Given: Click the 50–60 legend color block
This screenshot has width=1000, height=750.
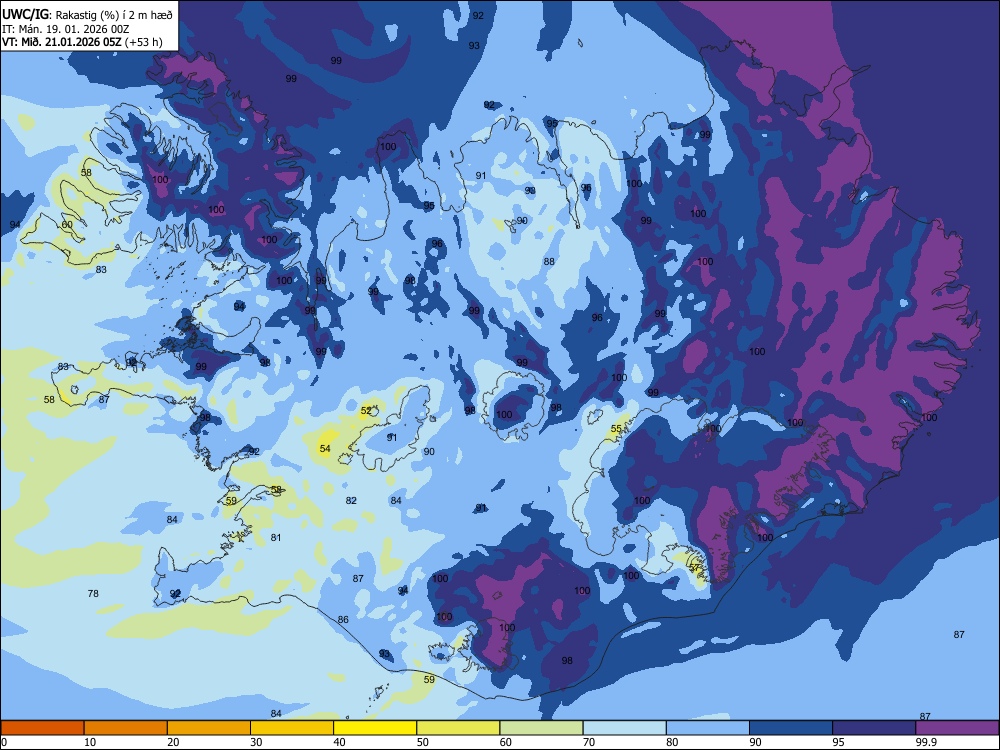Looking at the screenshot, I should [458, 728].
